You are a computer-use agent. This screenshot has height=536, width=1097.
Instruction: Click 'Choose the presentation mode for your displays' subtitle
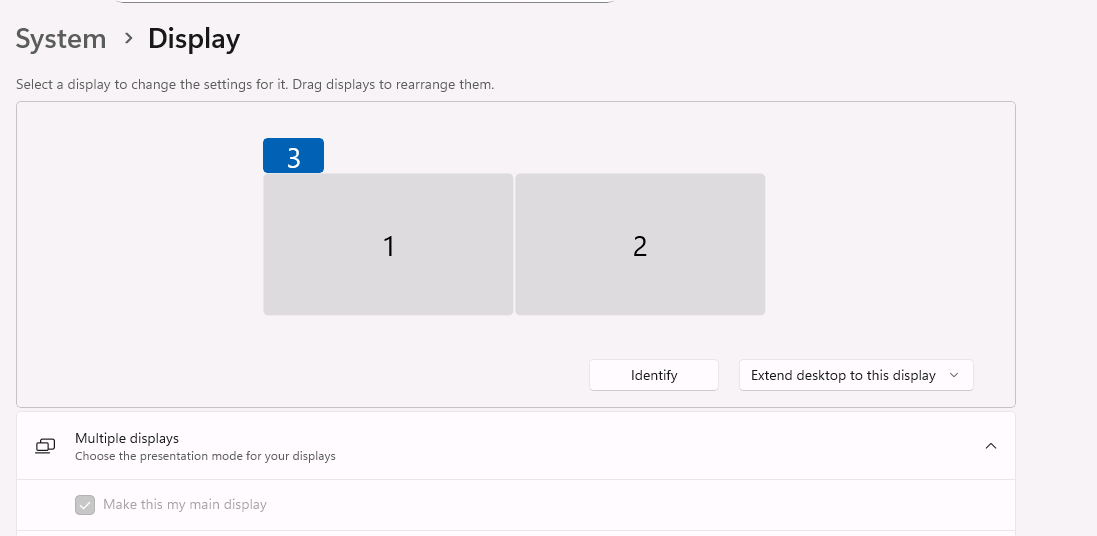click(x=205, y=456)
